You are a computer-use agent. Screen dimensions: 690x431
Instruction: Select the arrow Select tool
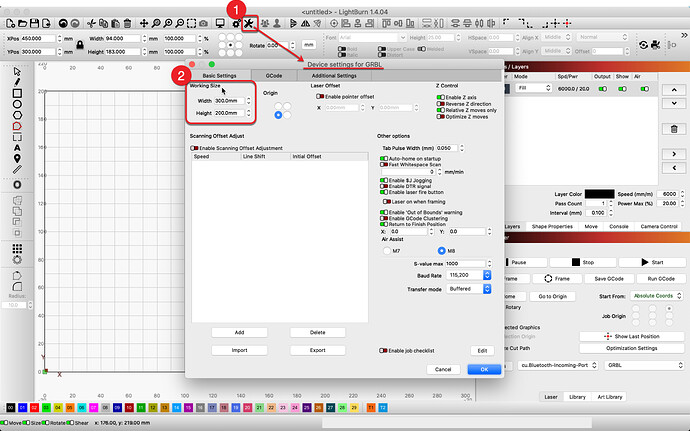click(x=17, y=71)
